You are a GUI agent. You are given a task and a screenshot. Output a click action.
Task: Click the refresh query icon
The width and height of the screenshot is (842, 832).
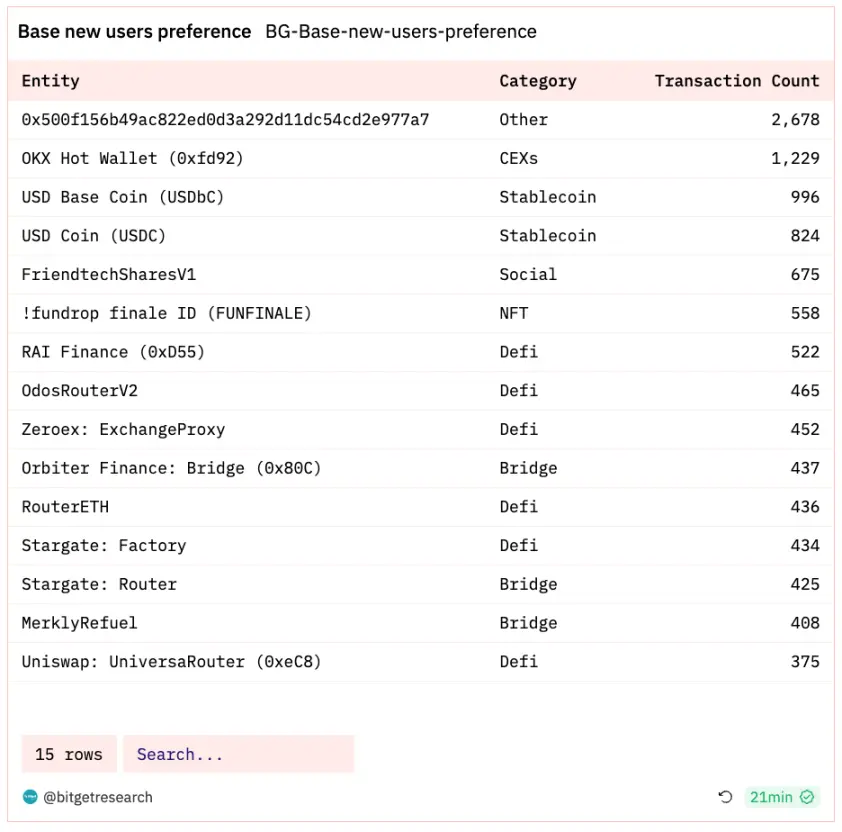pyautogui.click(x=725, y=797)
